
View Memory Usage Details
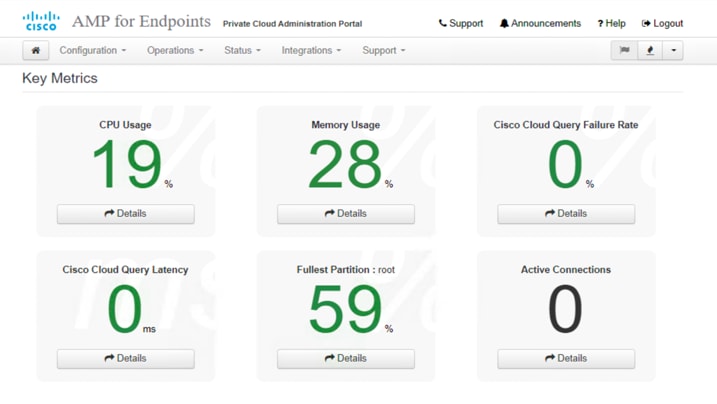(x=346, y=214)
